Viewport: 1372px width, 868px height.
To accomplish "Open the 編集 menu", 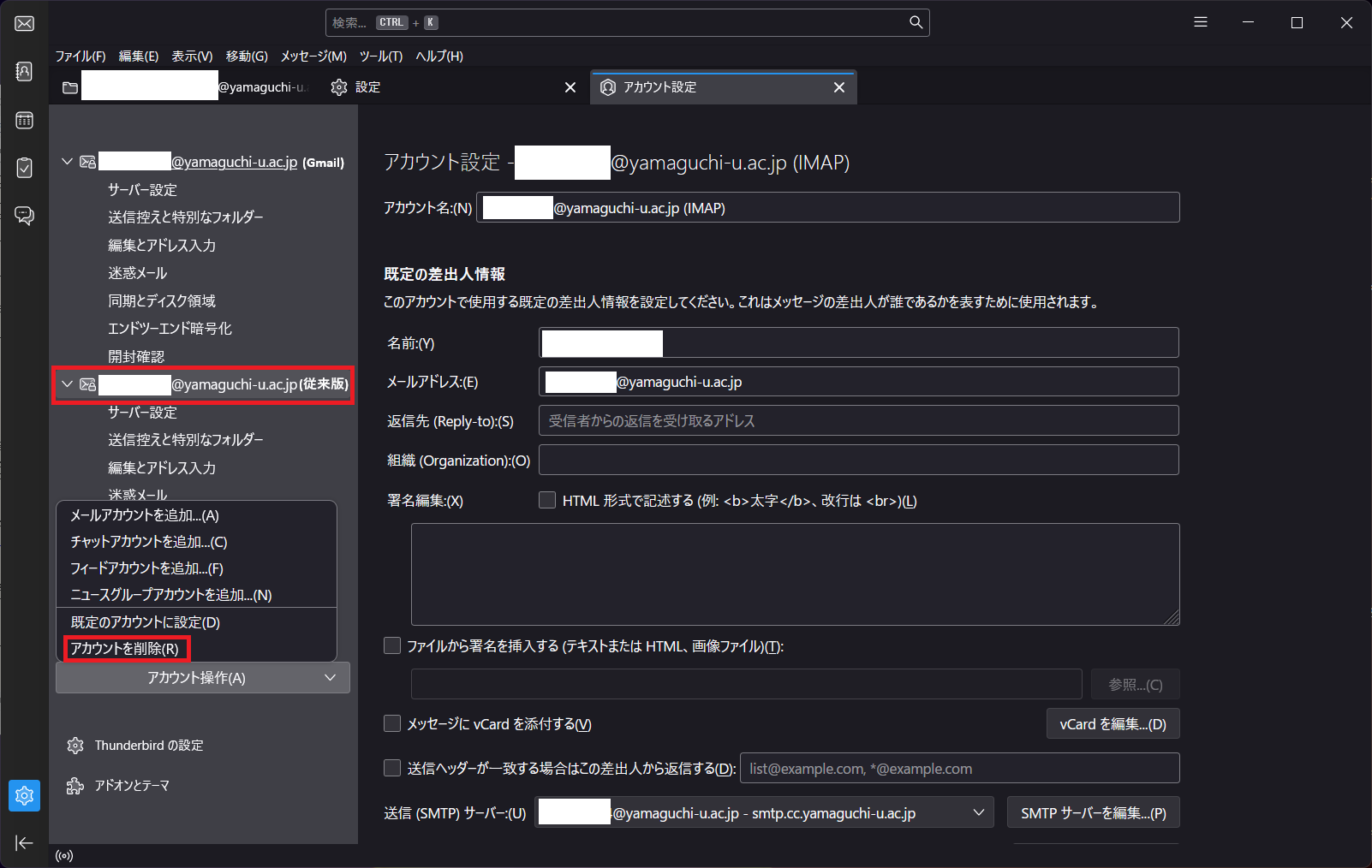I will pos(139,56).
